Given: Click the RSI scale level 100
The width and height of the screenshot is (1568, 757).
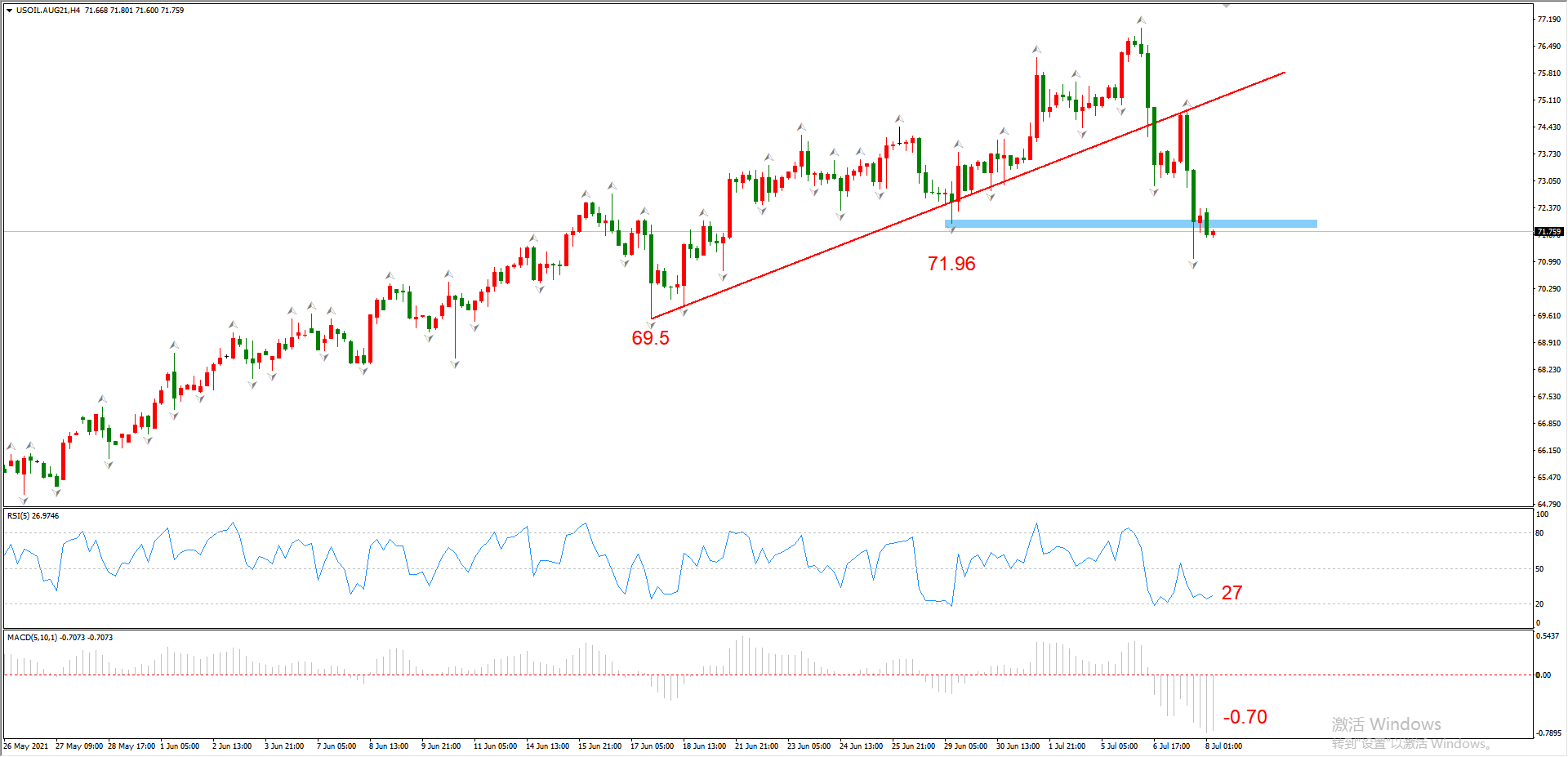Looking at the screenshot, I should point(1542,514).
